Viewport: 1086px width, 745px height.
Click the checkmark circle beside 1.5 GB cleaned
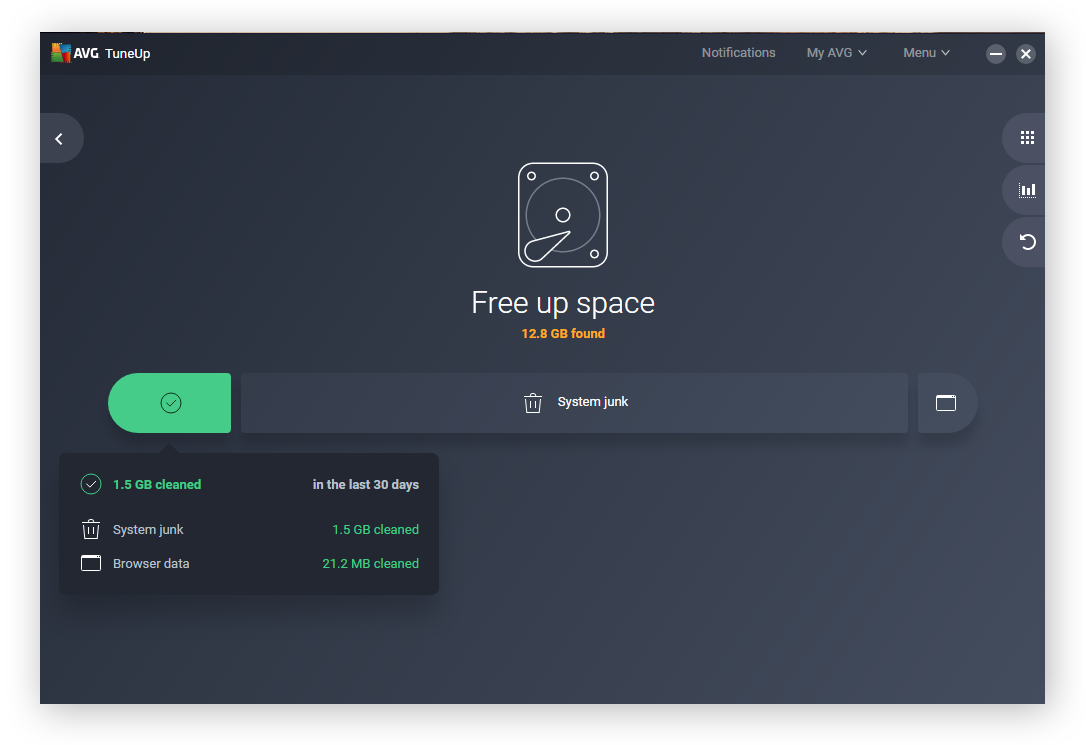tap(91, 485)
